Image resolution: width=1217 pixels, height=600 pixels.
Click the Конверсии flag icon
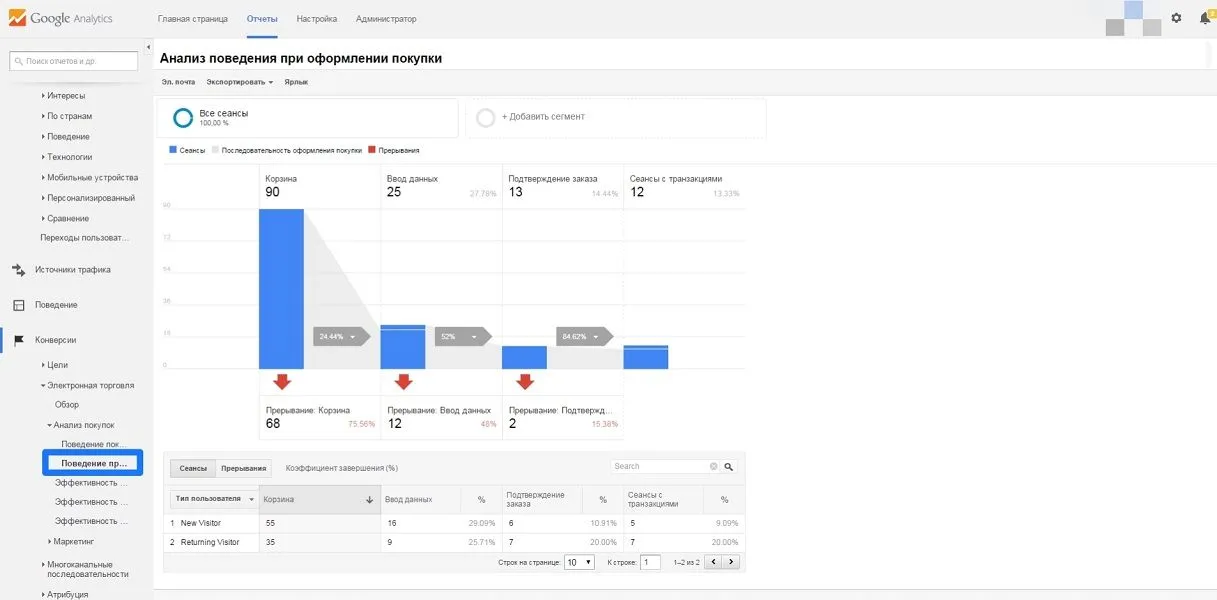18,340
